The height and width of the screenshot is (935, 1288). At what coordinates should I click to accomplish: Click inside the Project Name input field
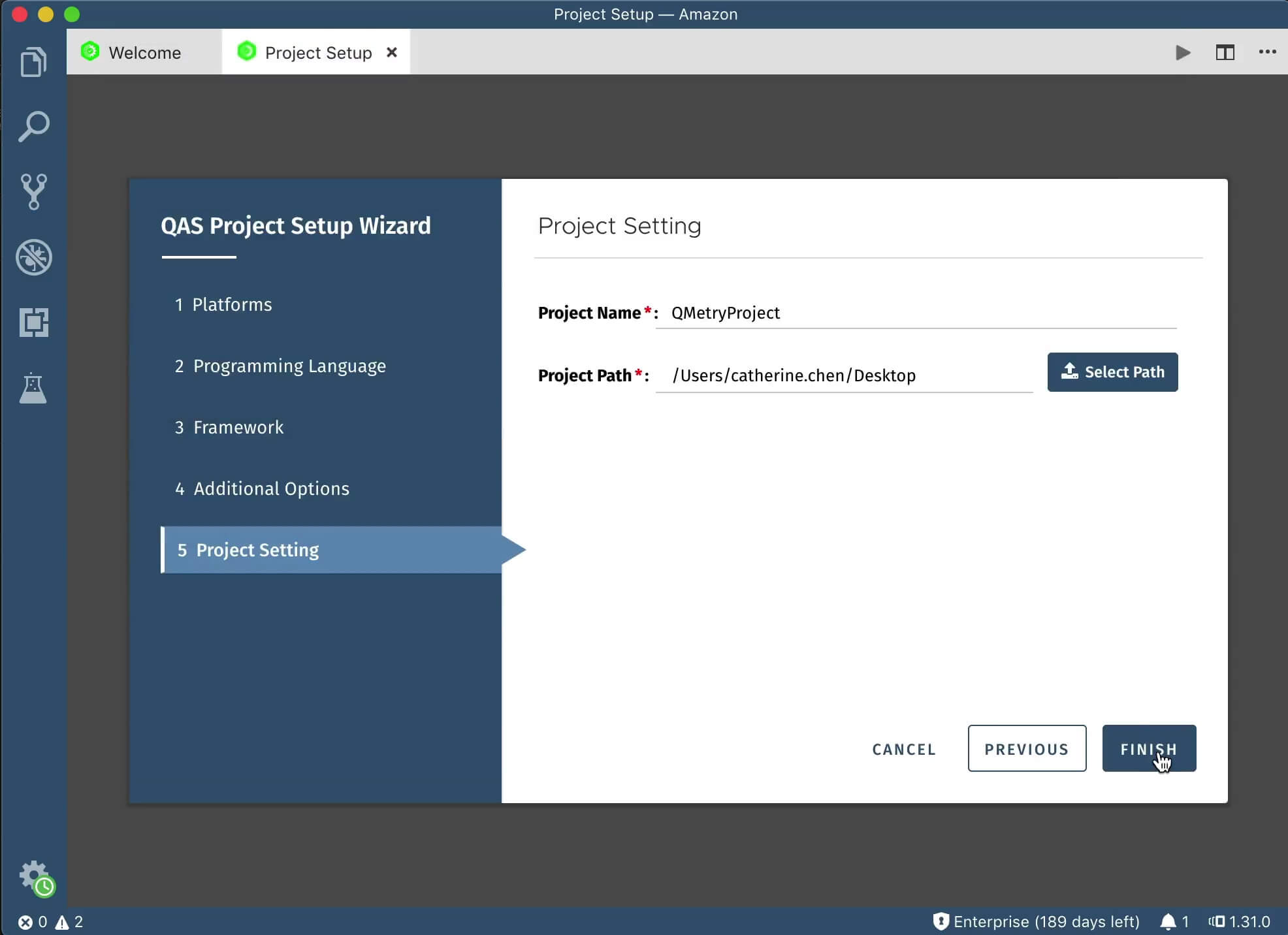(914, 313)
